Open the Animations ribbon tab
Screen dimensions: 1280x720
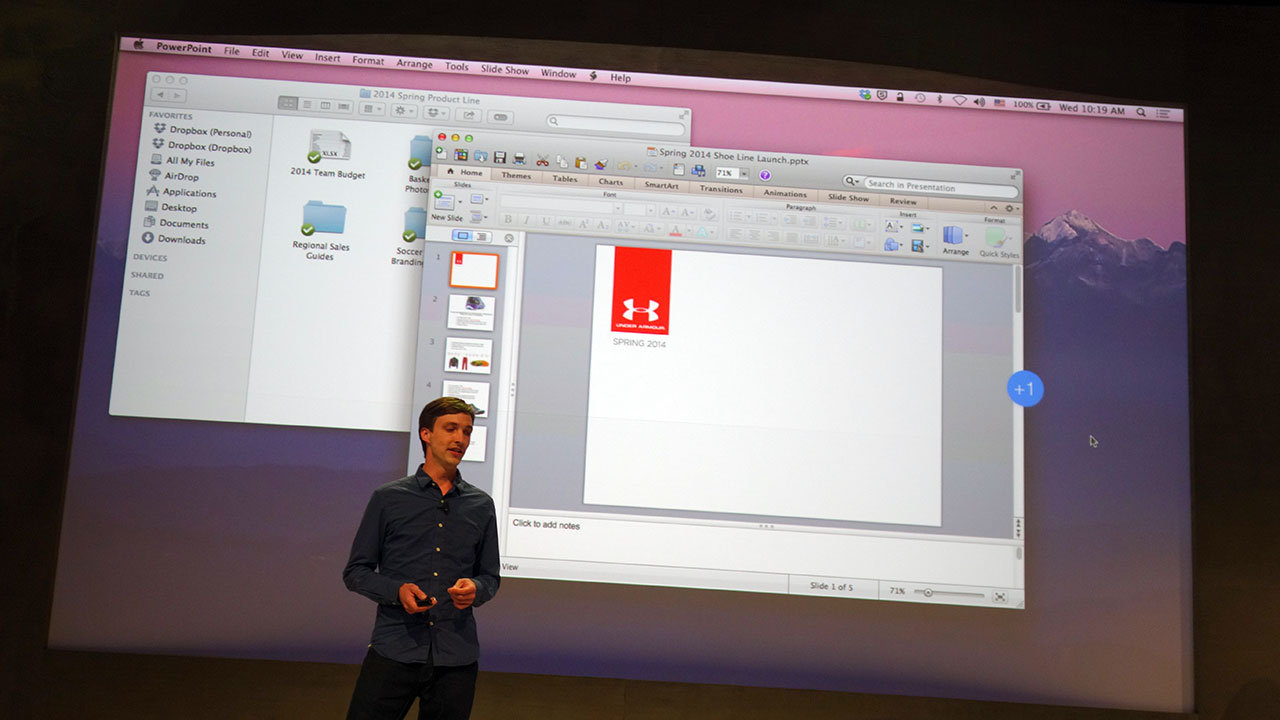coord(785,194)
